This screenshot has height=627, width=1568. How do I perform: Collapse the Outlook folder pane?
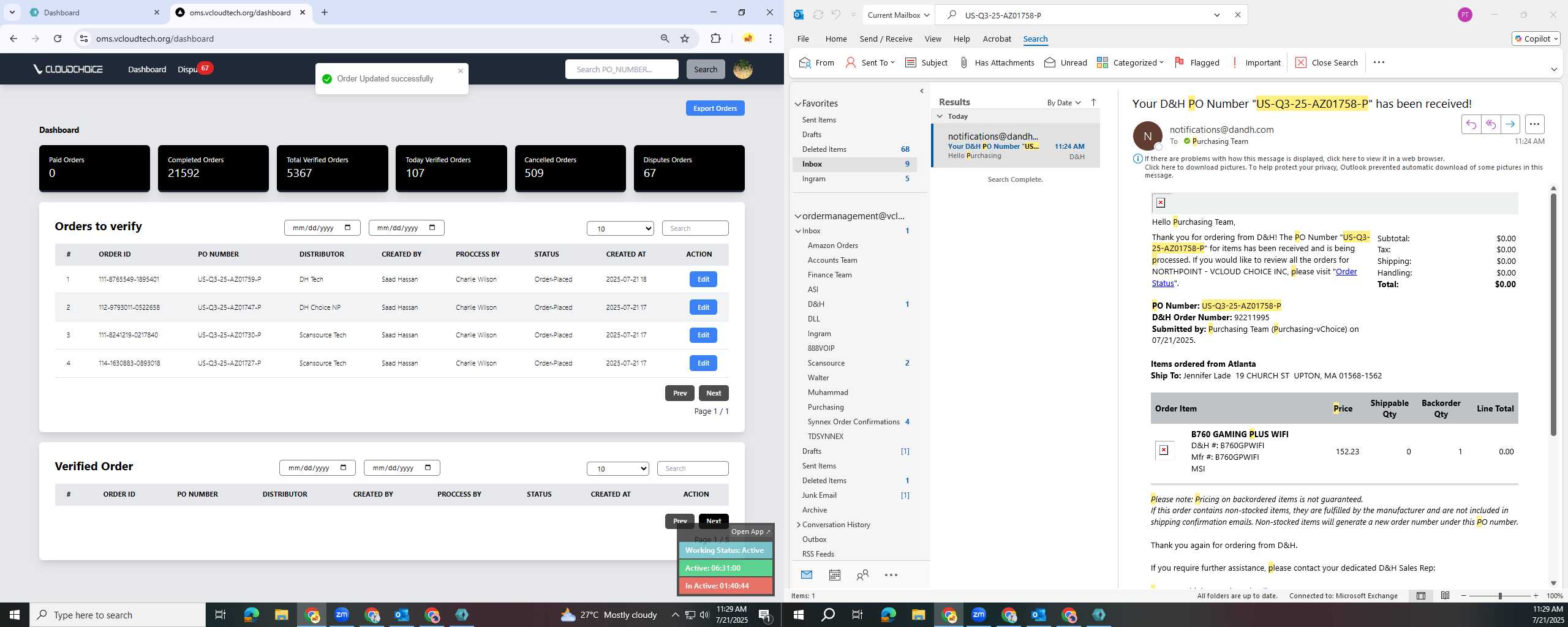(922, 91)
